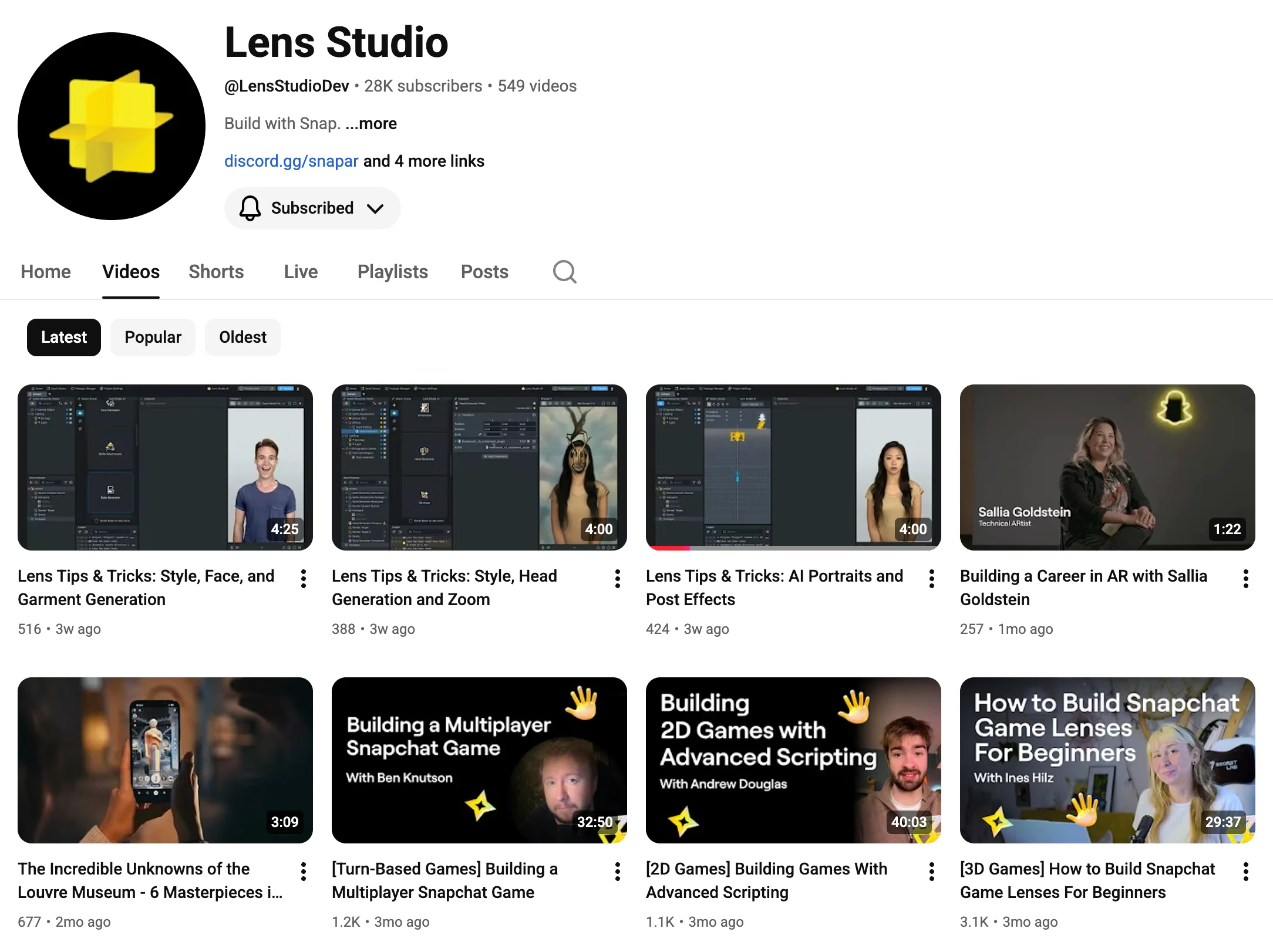Play the How to Build Snapchat Game Lenses thumbnail
Screen dimensions: 1273x952
[1107, 760]
